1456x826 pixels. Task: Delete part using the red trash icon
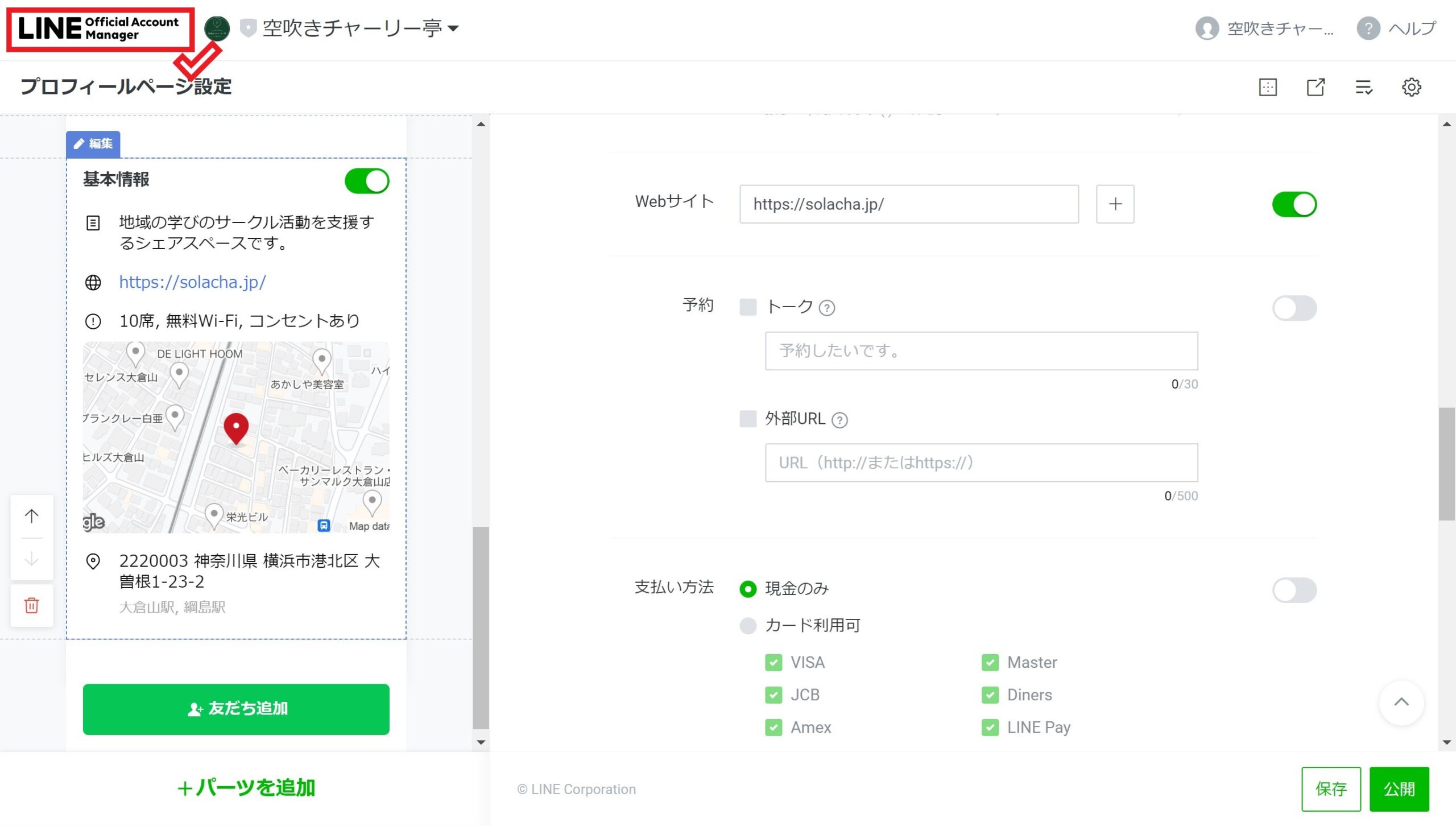[32, 605]
